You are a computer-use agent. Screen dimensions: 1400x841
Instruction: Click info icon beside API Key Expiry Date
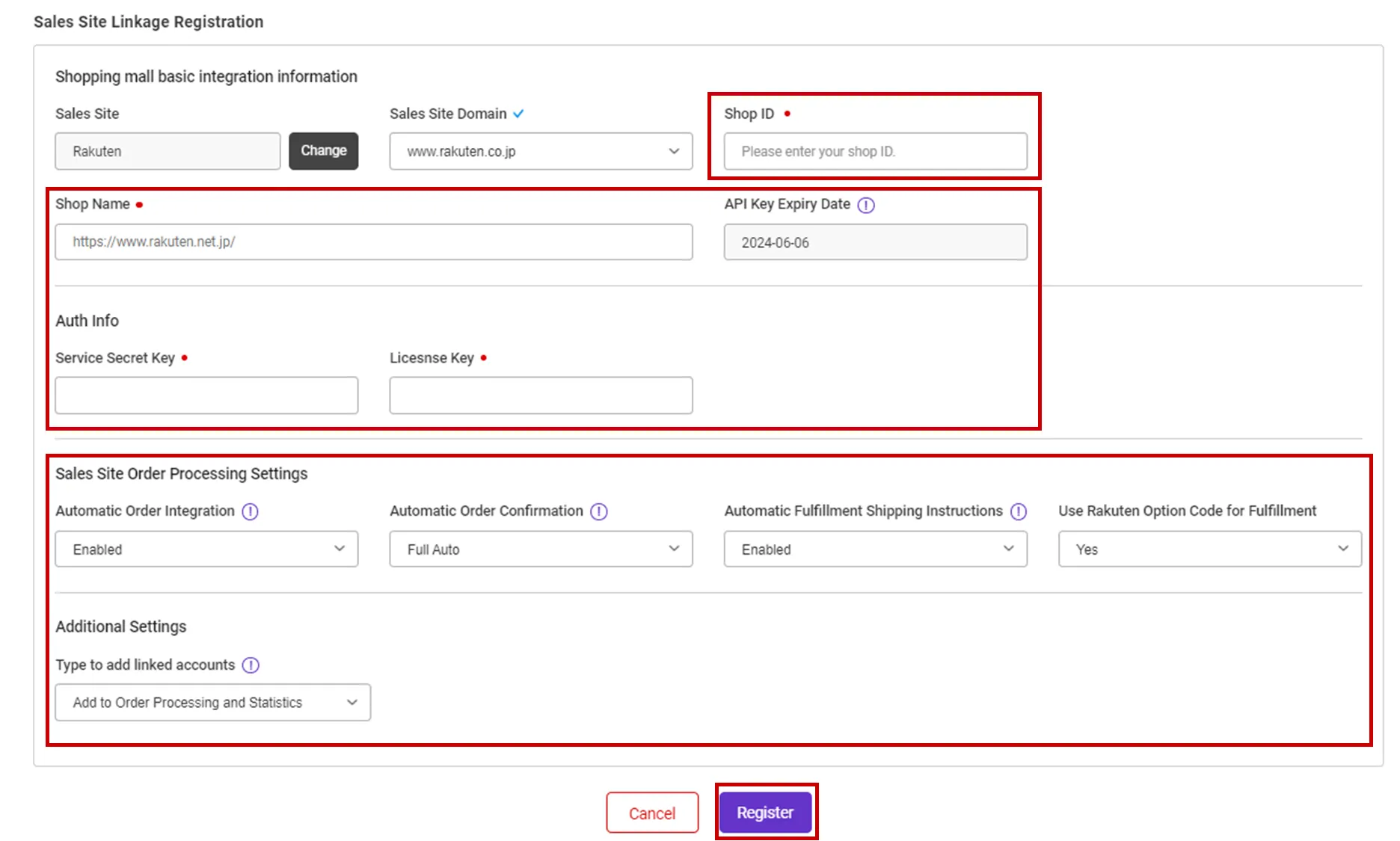pos(865,205)
